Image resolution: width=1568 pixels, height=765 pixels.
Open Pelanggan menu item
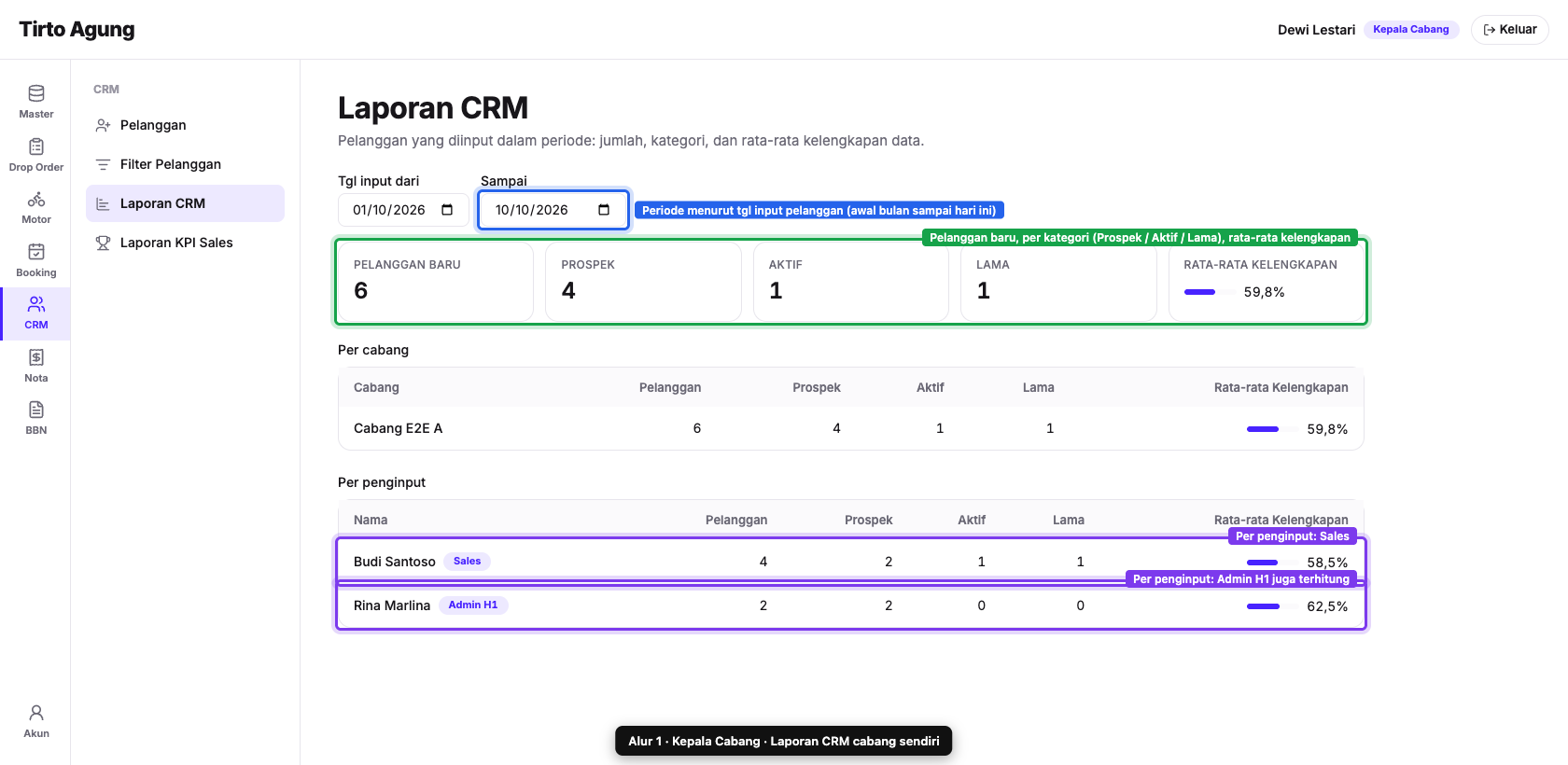[185, 125]
